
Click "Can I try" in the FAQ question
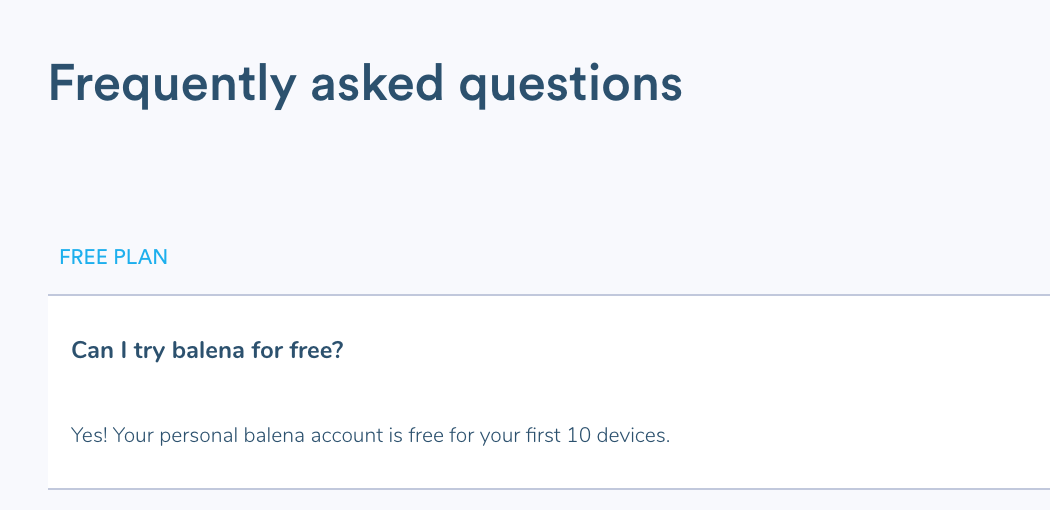click(119, 351)
